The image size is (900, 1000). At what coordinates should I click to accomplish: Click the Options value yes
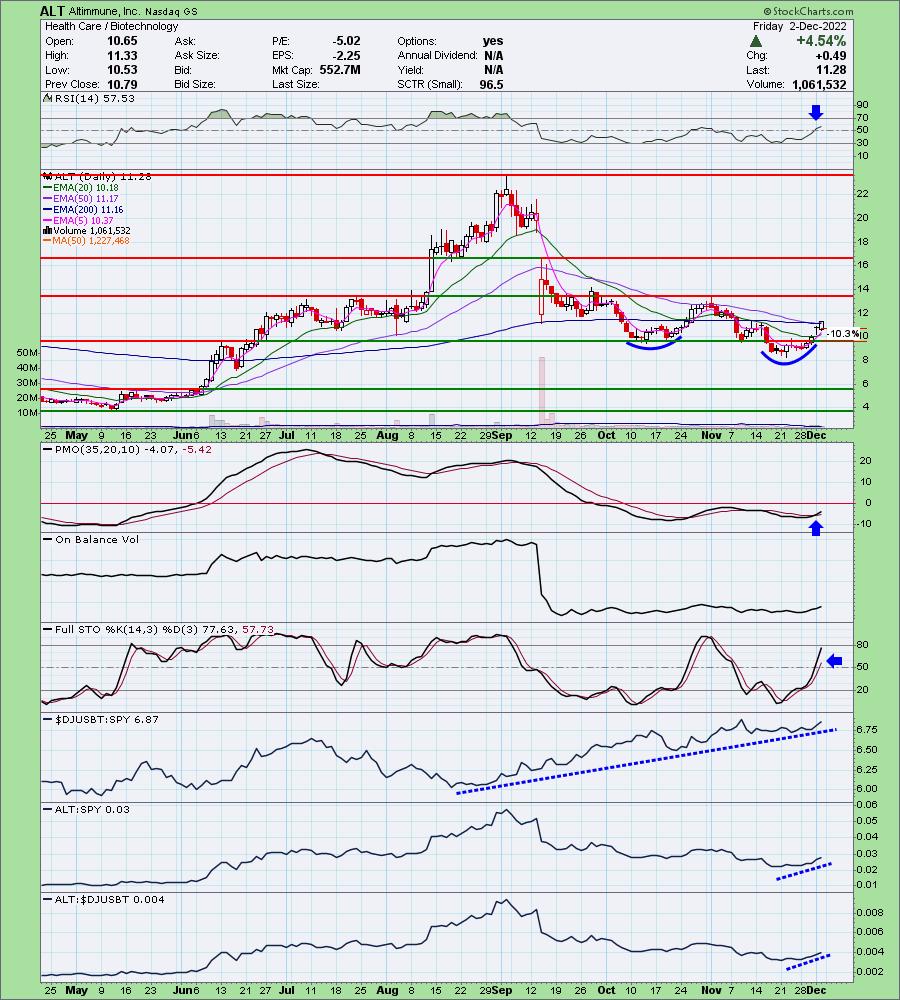pyautogui.click(x=492, y=41)
